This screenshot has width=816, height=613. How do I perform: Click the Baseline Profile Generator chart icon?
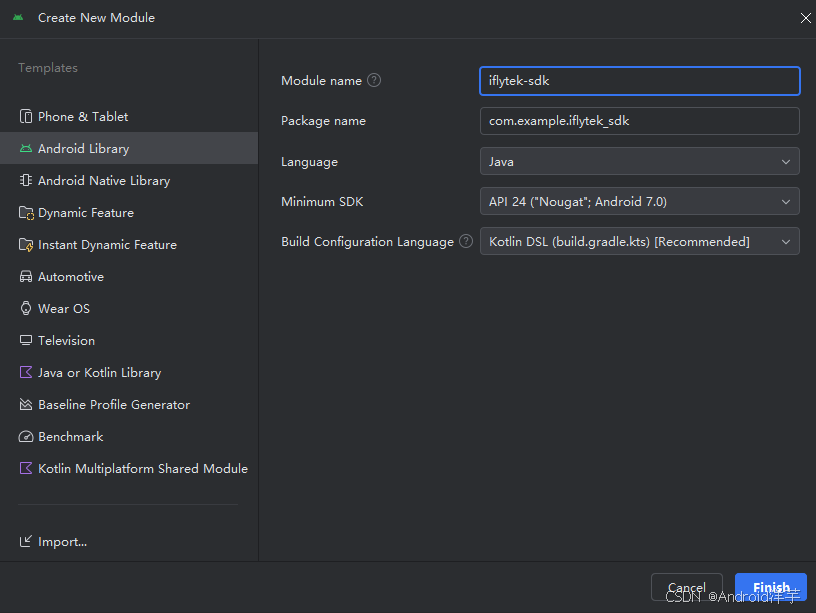26,404
